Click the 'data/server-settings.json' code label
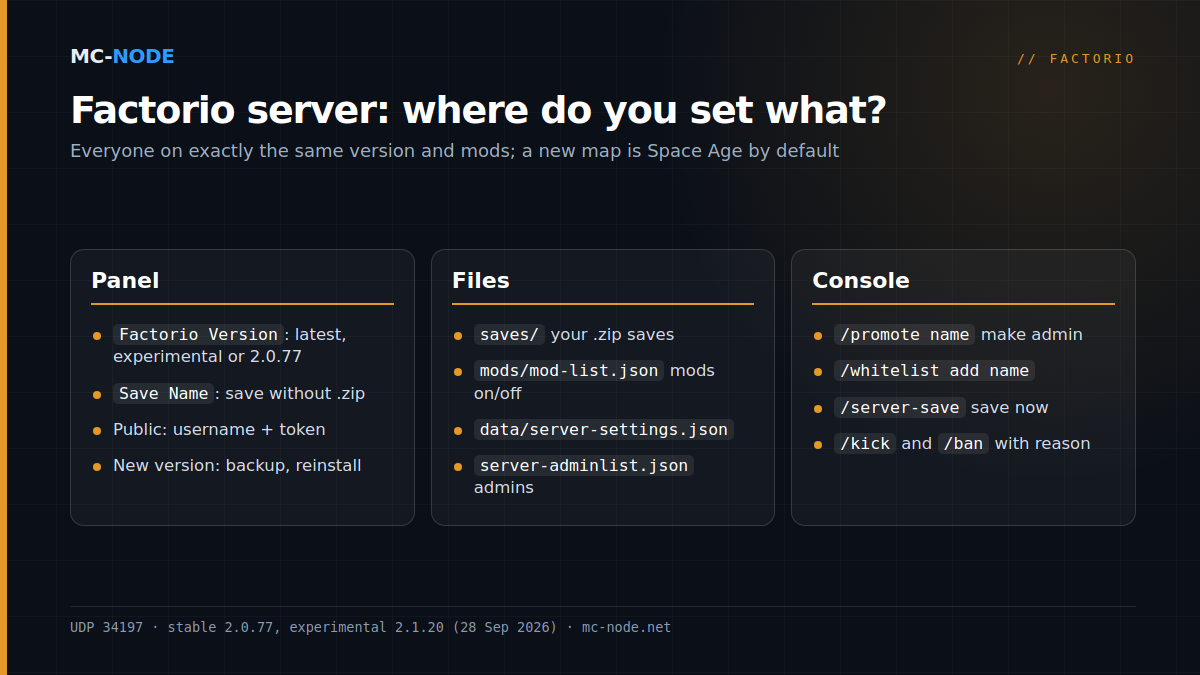Viewport: 1200px width, 675px height. tap(604, 429)
